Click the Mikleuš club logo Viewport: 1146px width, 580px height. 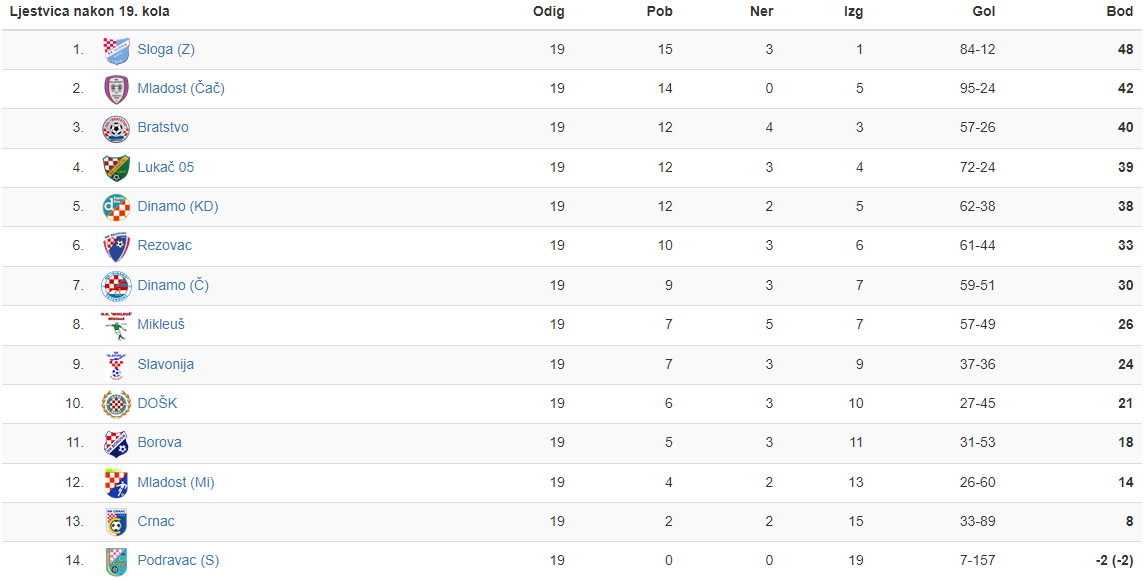115,325
